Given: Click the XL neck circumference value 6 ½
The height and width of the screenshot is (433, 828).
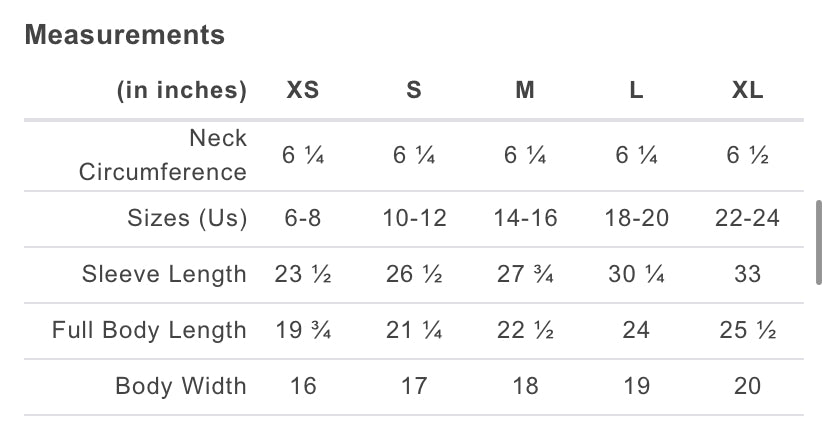Looking at the screenshot, I should coord(747,155).
